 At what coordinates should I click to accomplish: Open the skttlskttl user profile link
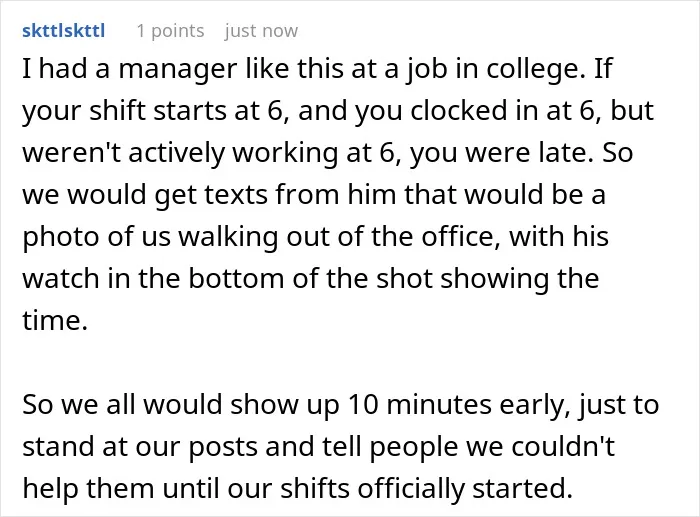pos(63,31)
